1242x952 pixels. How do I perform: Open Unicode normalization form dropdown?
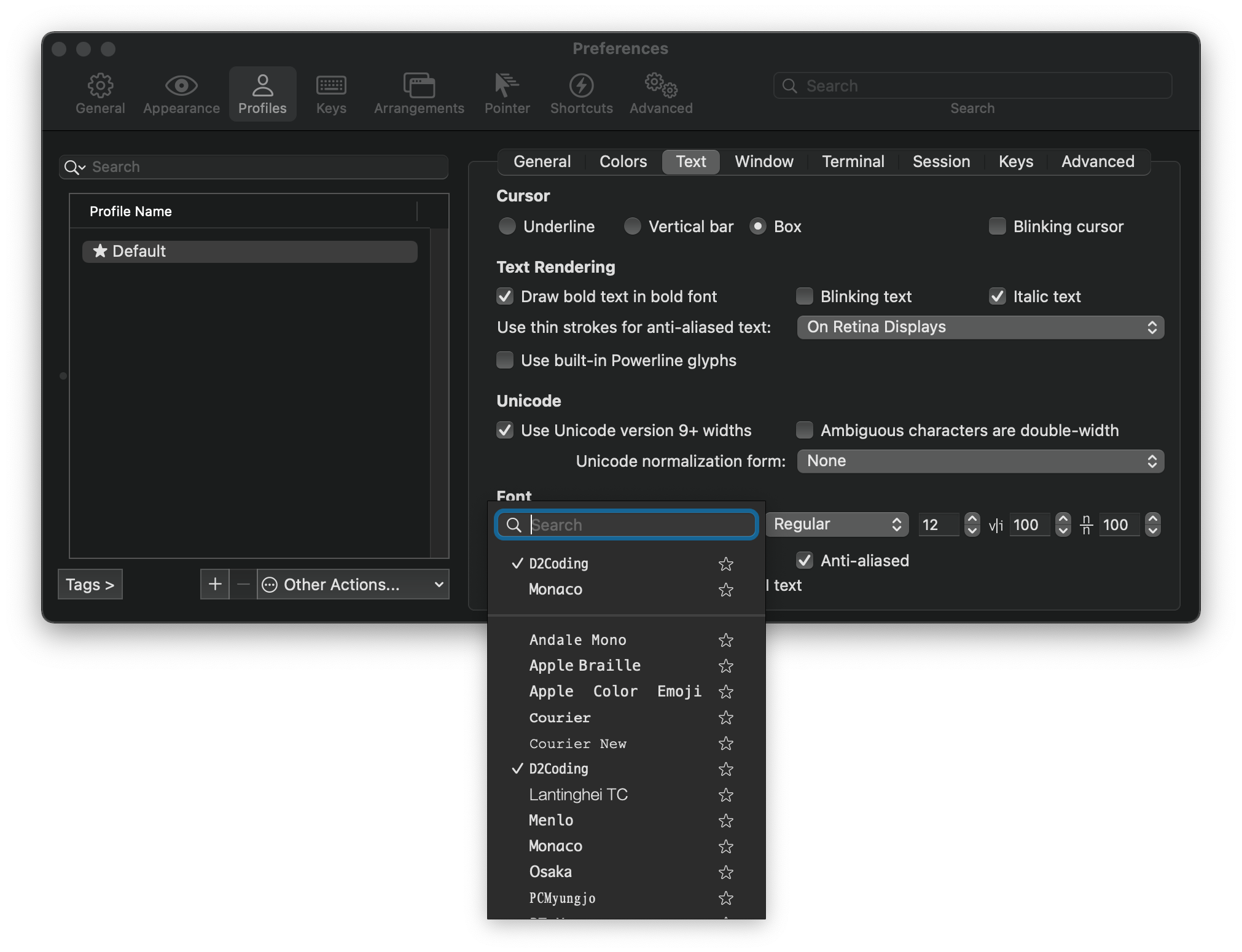(x=980, y=461)
